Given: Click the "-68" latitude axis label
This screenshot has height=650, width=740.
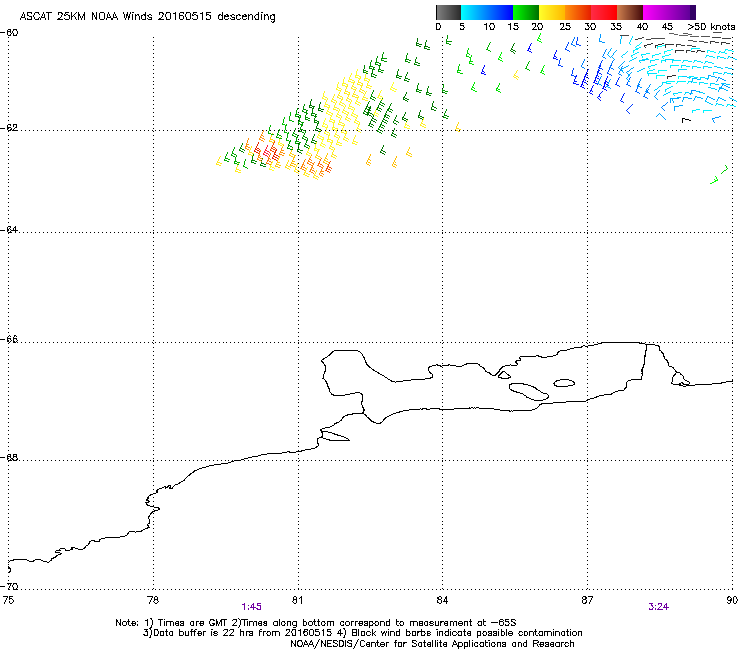Looking at the screenshot, I should (9, 457).
